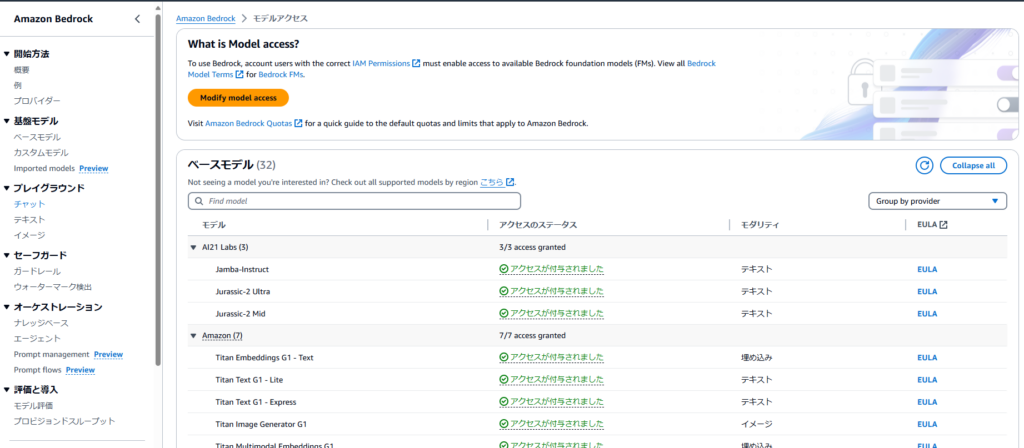Collapse the AI21 Labs (3) provider group
This screenshot has height=448, width=1024.
pos(193,247)
